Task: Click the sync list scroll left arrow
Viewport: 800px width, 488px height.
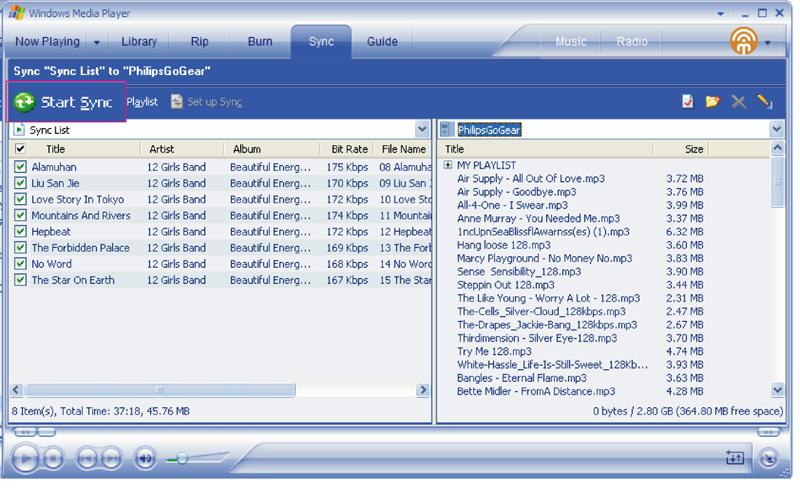Action: coord(16,390)
